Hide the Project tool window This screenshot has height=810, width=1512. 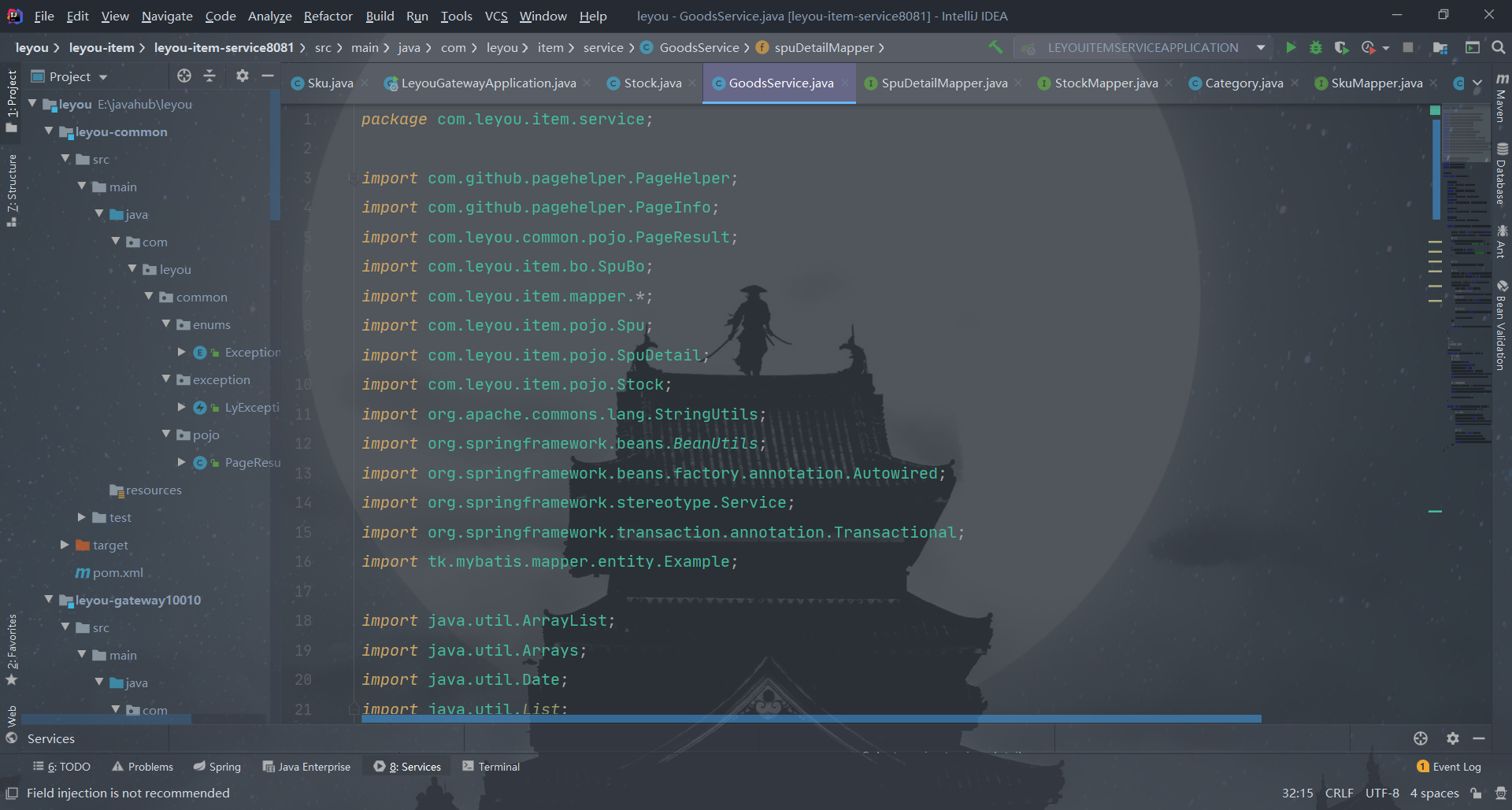268,76
